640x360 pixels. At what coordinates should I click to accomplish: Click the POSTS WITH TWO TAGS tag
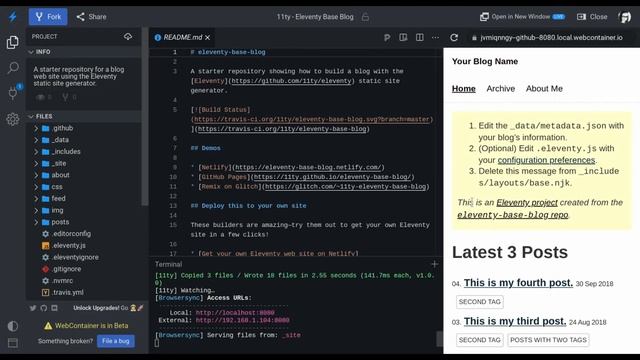pyautogui.click(x=548, y=340)
